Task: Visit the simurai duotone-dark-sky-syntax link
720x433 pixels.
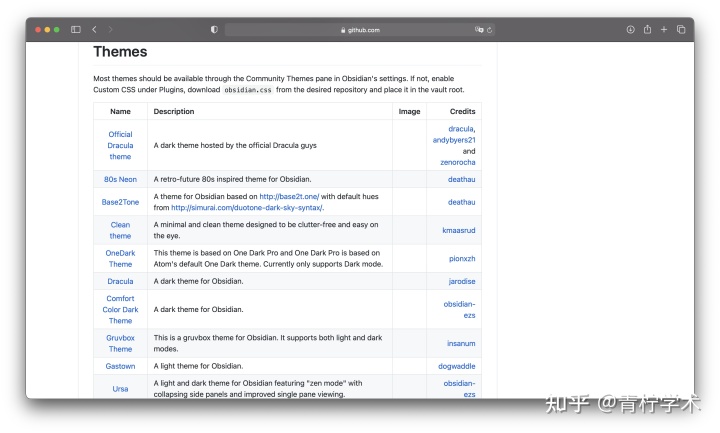Action: [x=247, y=208]
